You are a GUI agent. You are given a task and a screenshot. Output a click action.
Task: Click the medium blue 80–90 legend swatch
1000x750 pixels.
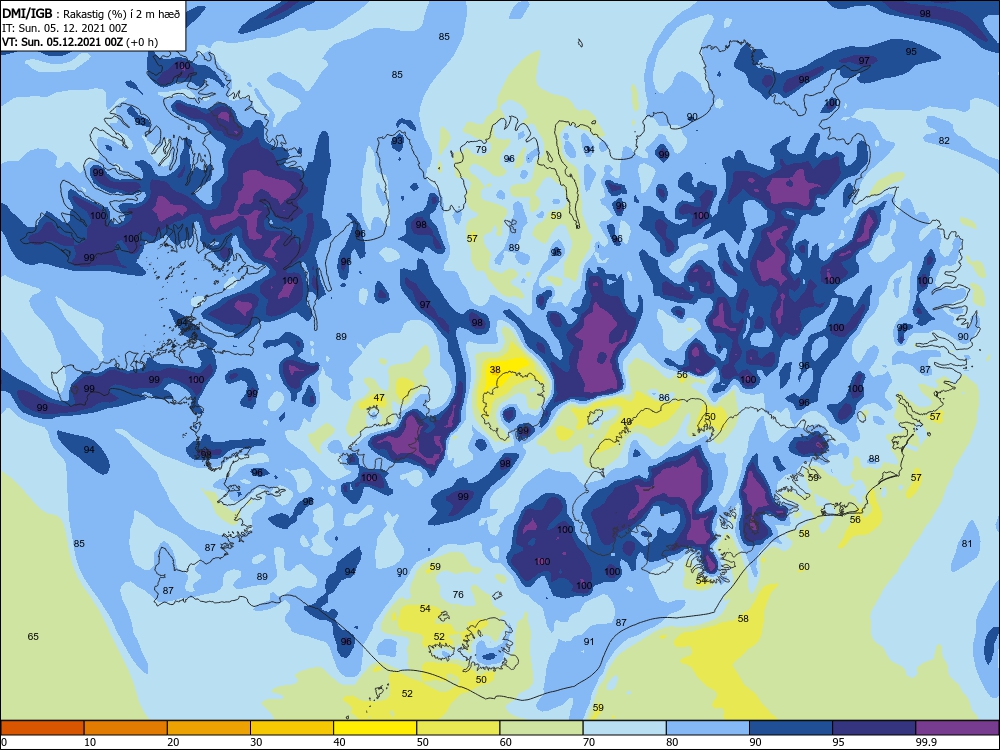tap(708, 728)
